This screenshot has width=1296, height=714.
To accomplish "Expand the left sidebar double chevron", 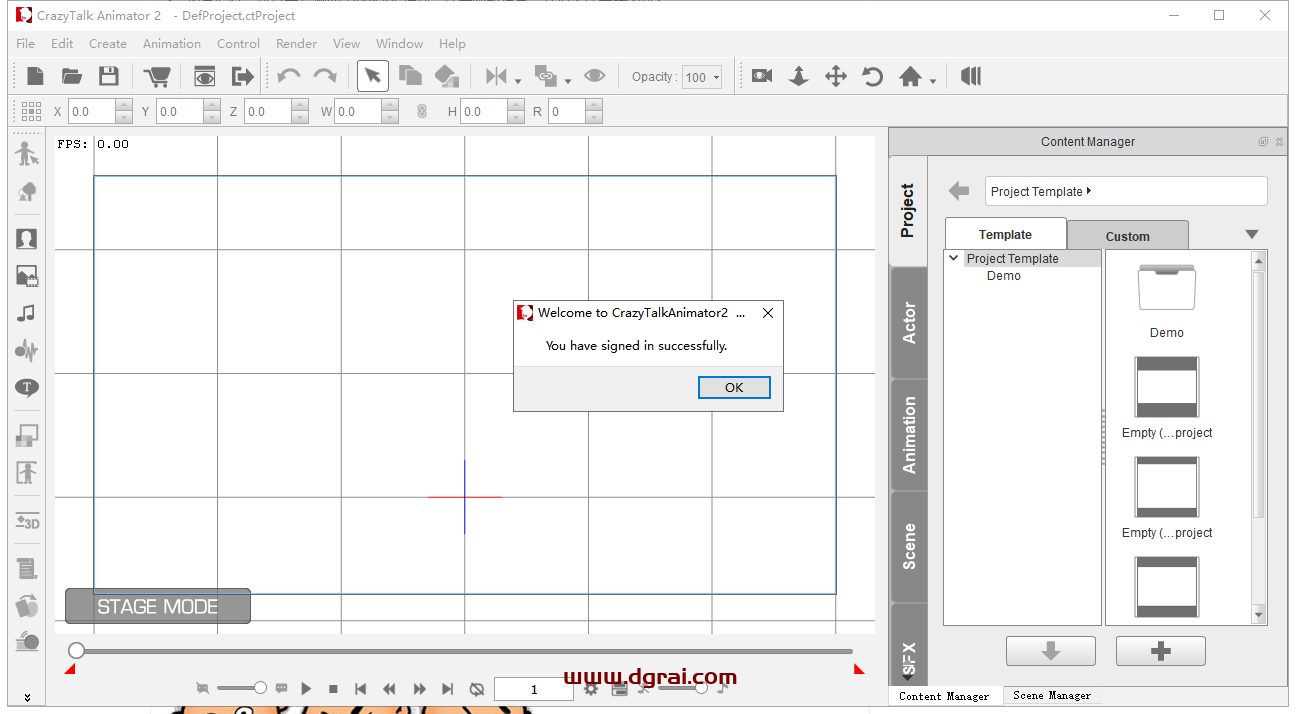I will point(27,697).
